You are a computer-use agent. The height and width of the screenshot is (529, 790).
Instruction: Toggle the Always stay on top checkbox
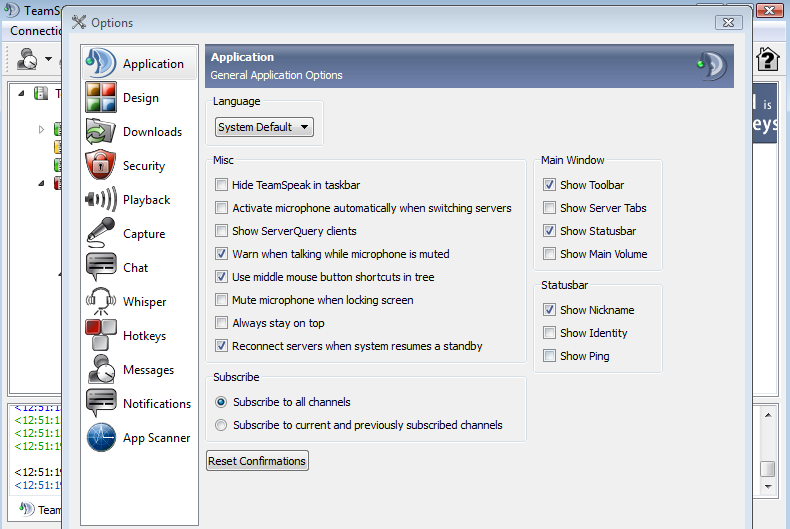[x=222, y=323]
